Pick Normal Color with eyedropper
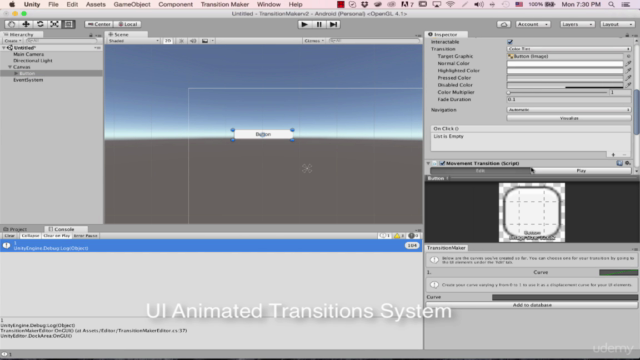This screenshot has height=360, width=640. pos(628,64)
